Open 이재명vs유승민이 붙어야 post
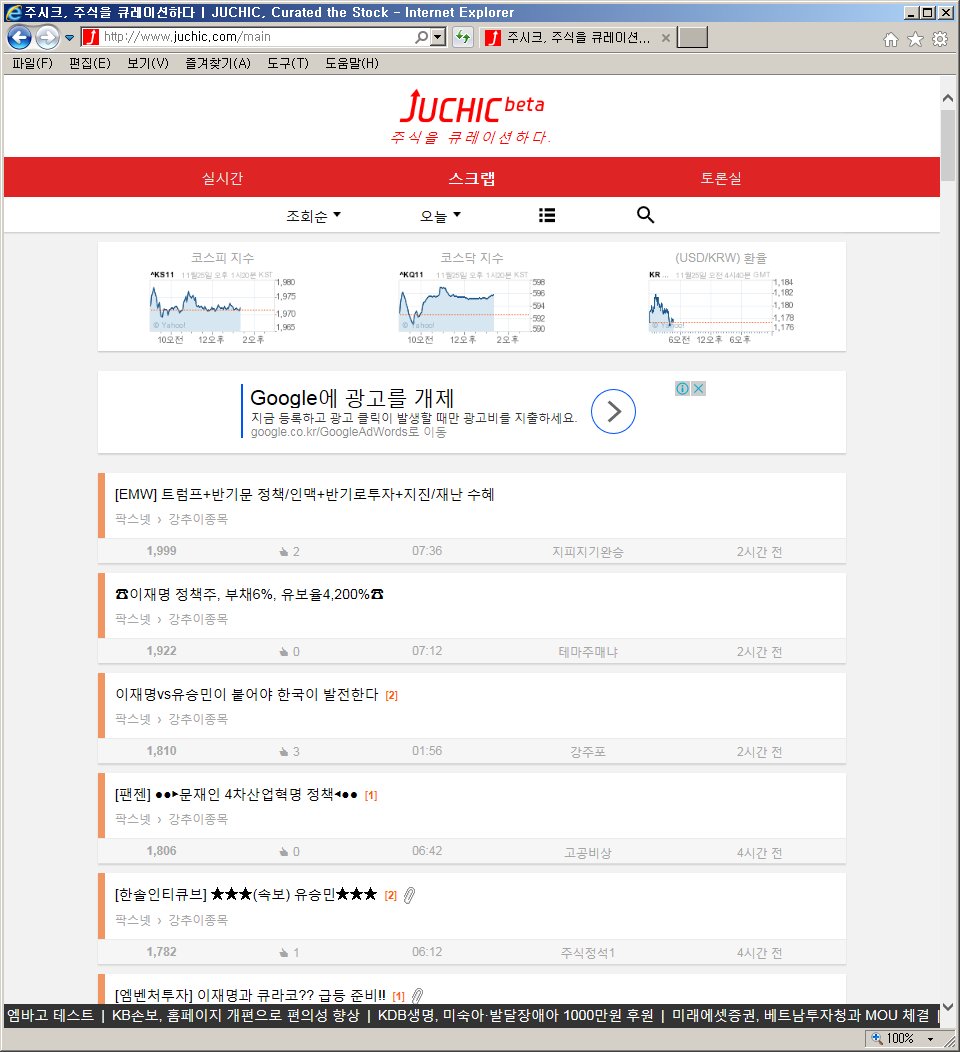This screenshot has width=960, height=1052. 247,694
